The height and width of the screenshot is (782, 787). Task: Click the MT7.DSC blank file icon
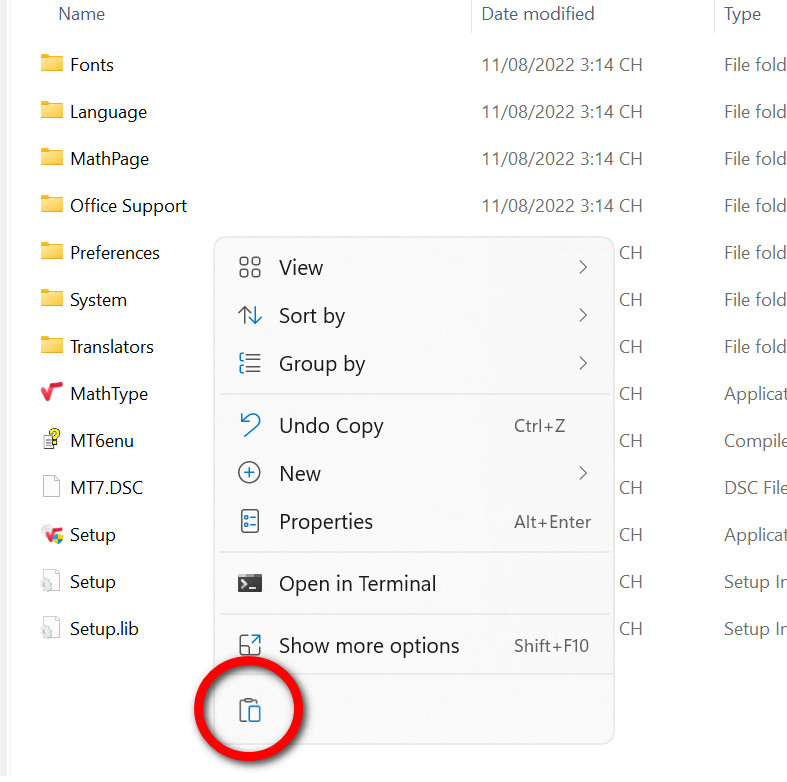click(52, 486)
